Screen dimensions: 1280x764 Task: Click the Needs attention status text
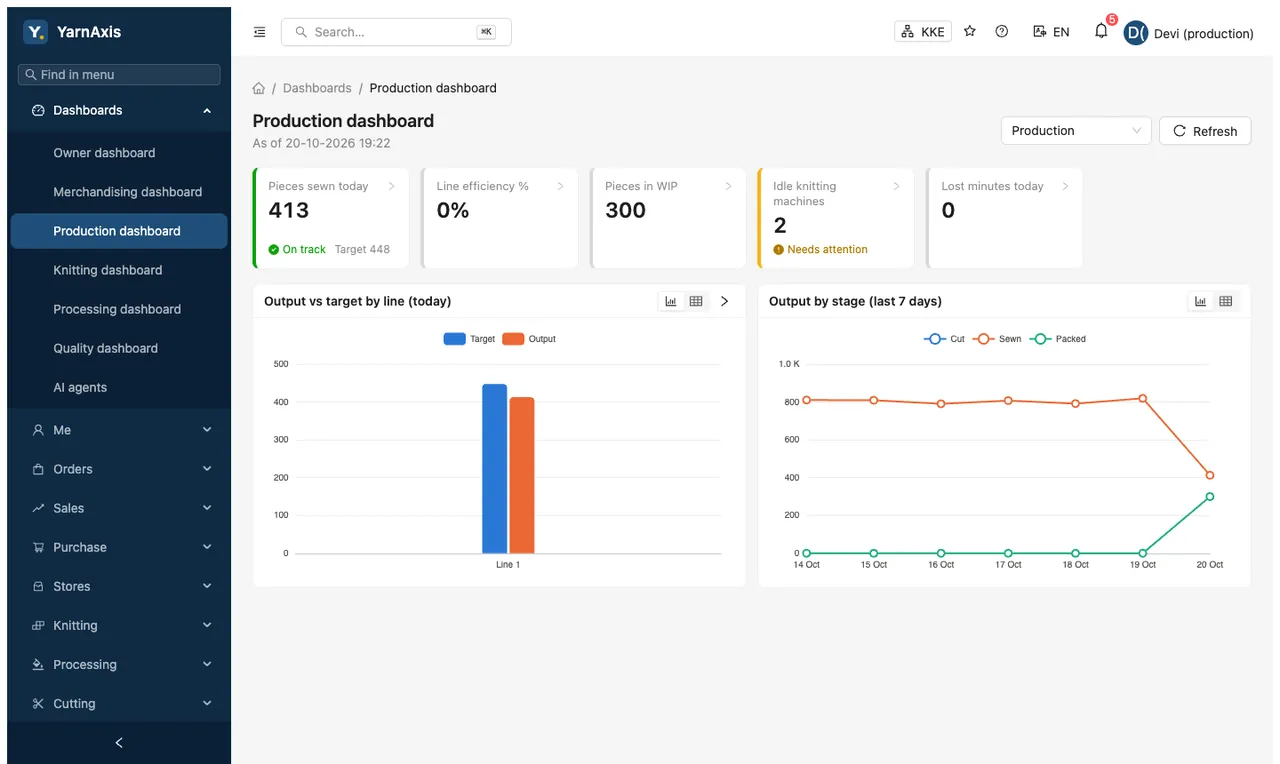coord(827,250)
